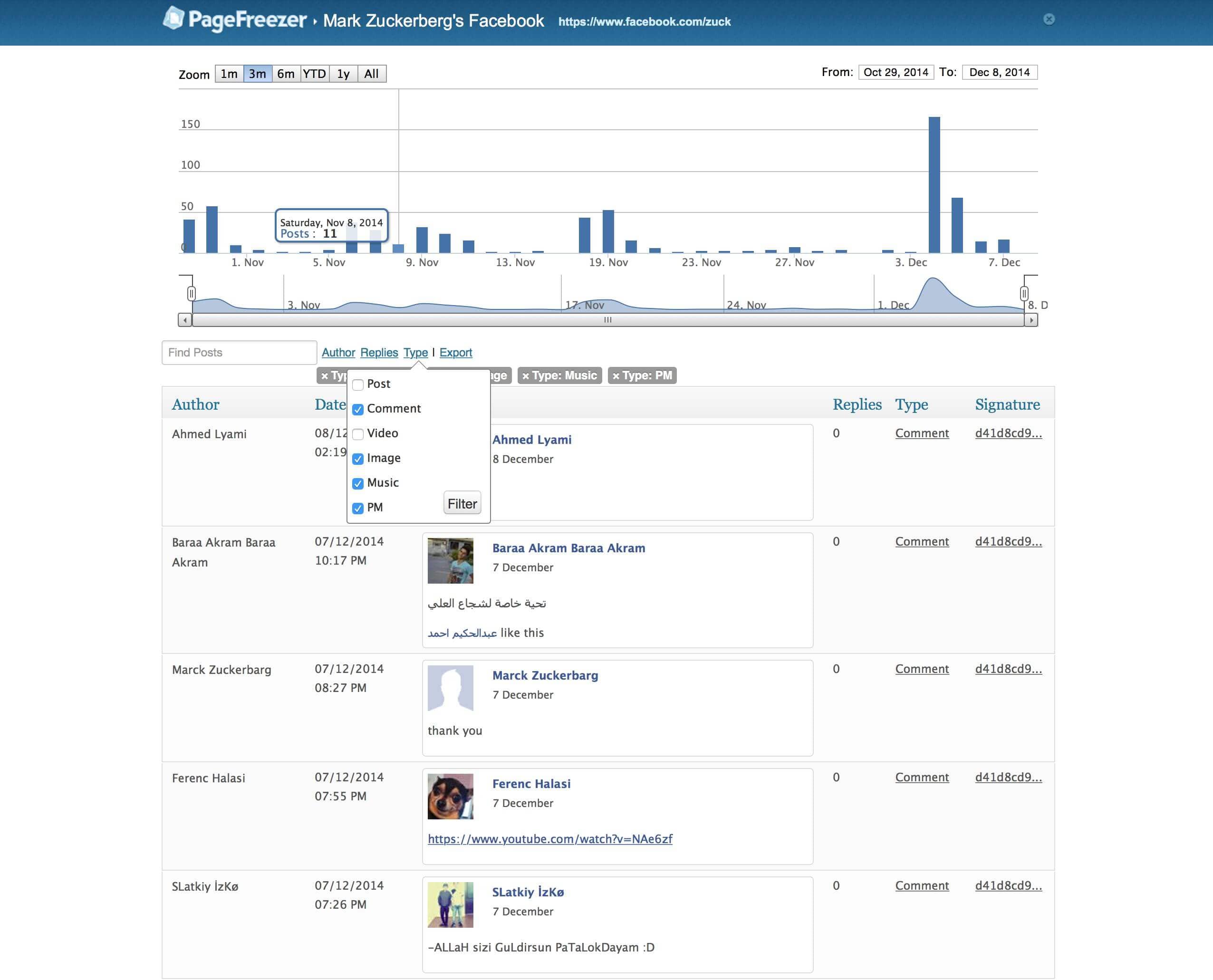Click Ferenc Halasi's dog avatar thumbnail
1213x980 pixels.
click(x=451, y=797)
